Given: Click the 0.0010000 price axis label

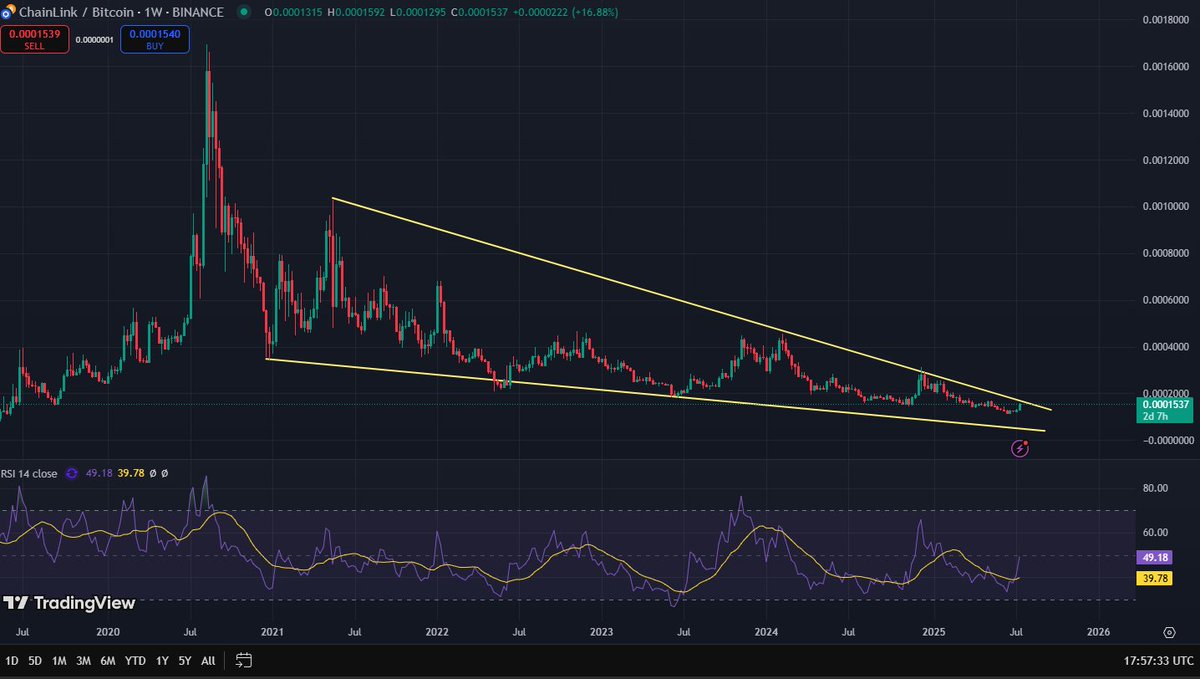Looking at the screenshot, I should point(1166,206).
